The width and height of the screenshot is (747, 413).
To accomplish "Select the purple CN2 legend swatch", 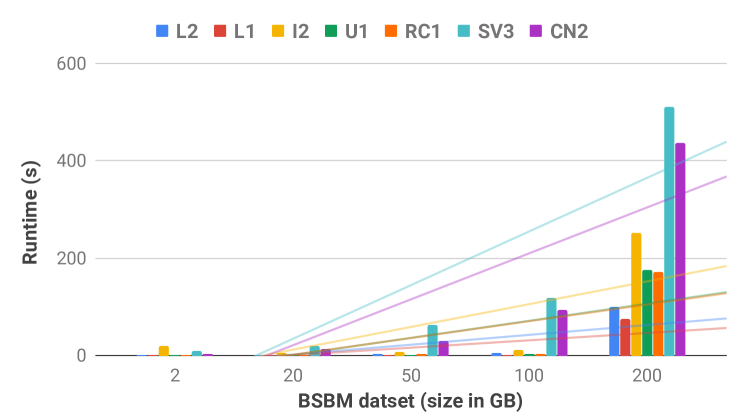I will coord(536,31).
